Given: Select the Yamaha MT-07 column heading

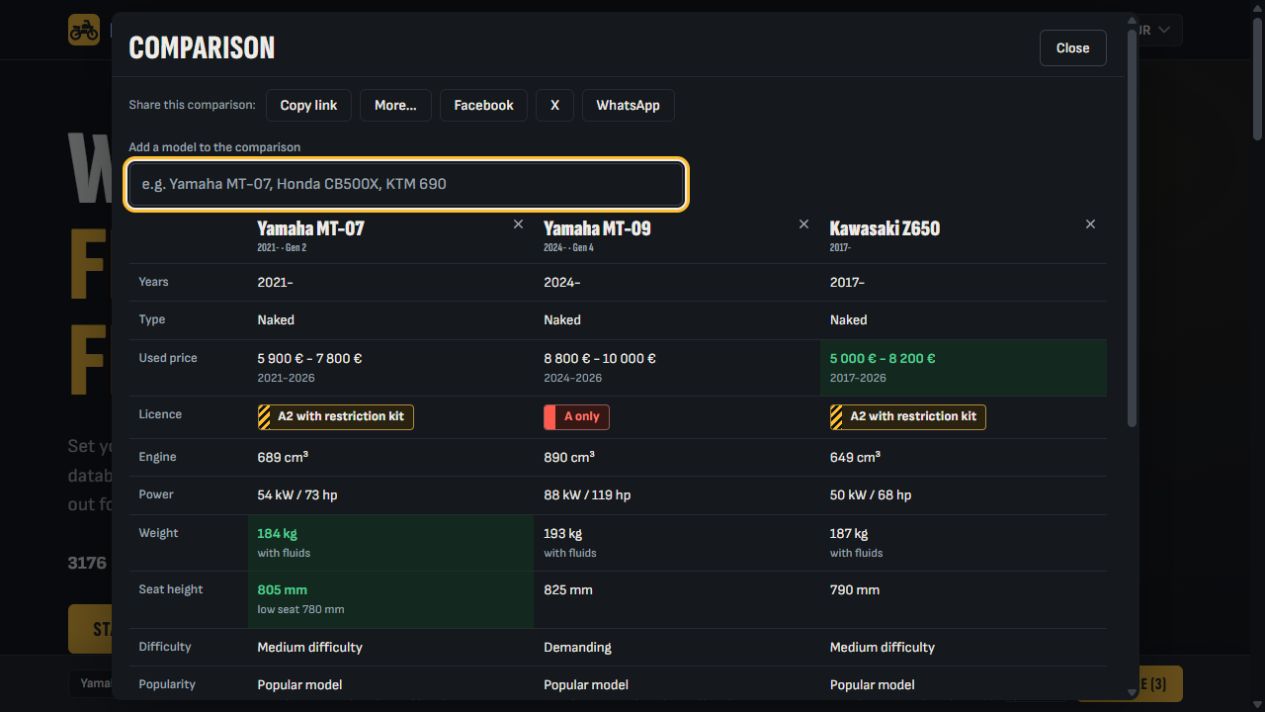Looking at the screenshot, I should 311,228.
